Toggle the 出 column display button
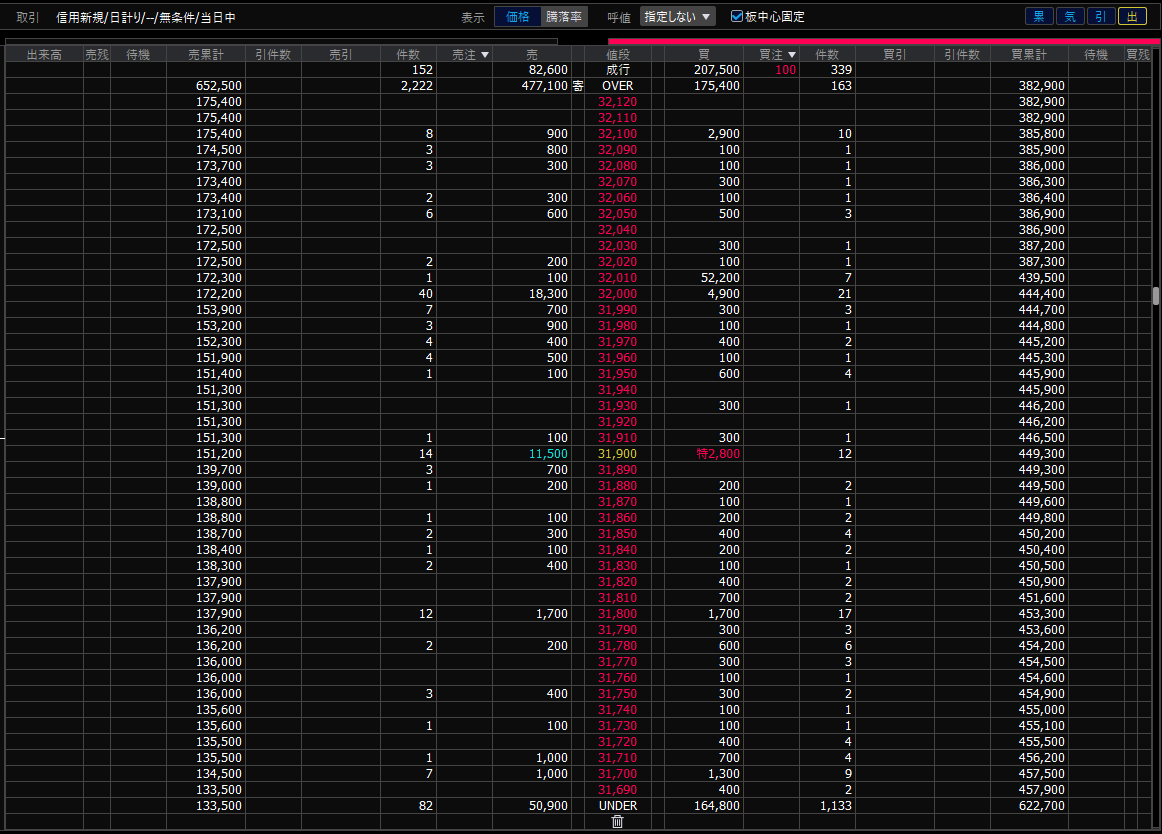The image size is (1162, 834). (x=1131, y=17)
